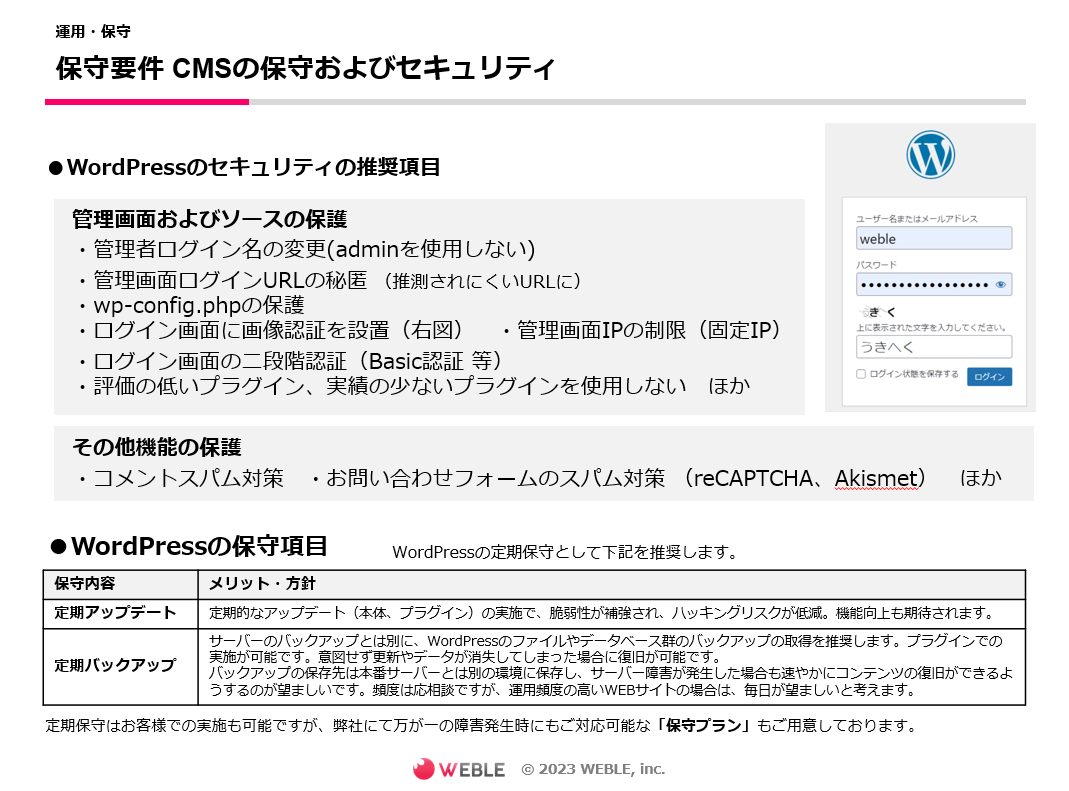Click the line 管理者ログイン名の変更(adminを使用しない)
This screenshot has width=1069, height=791.
coord(307,249)
